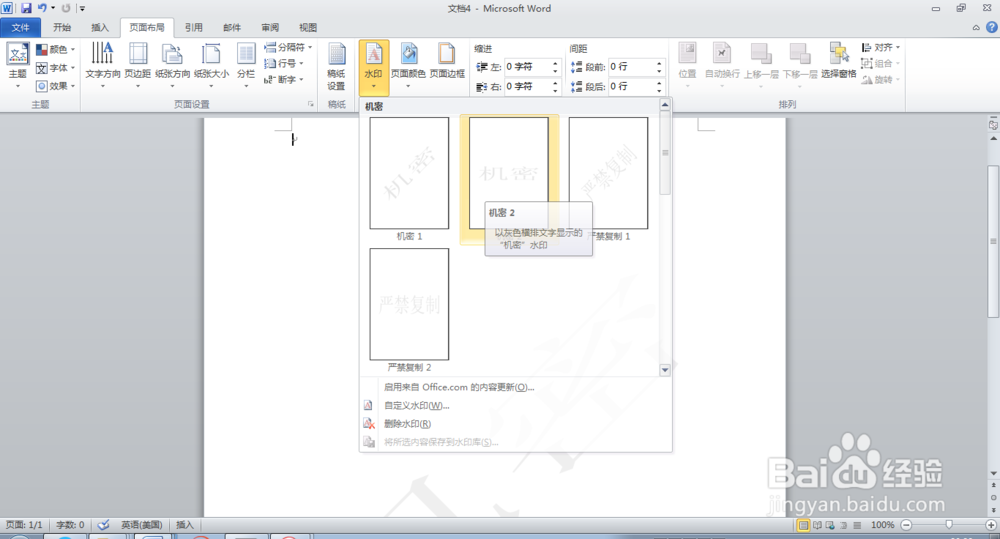
Task: Collapse the ribbon with the caret icon
Action: (976, 27)
